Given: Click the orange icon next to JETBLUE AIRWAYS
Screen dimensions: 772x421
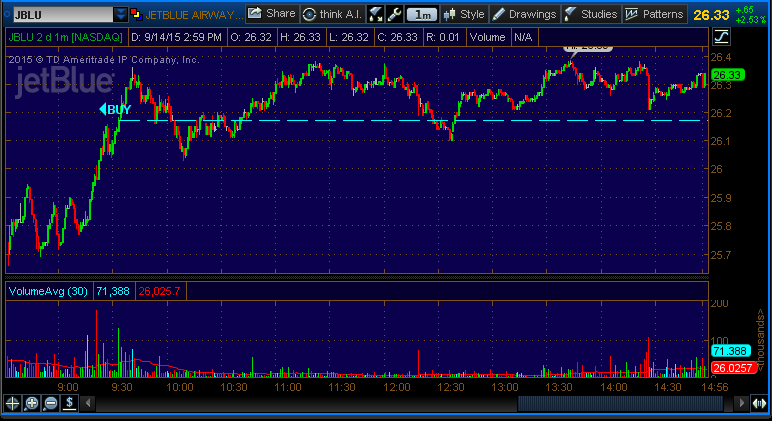Looking at the screenshot, I should coord(137,14).
